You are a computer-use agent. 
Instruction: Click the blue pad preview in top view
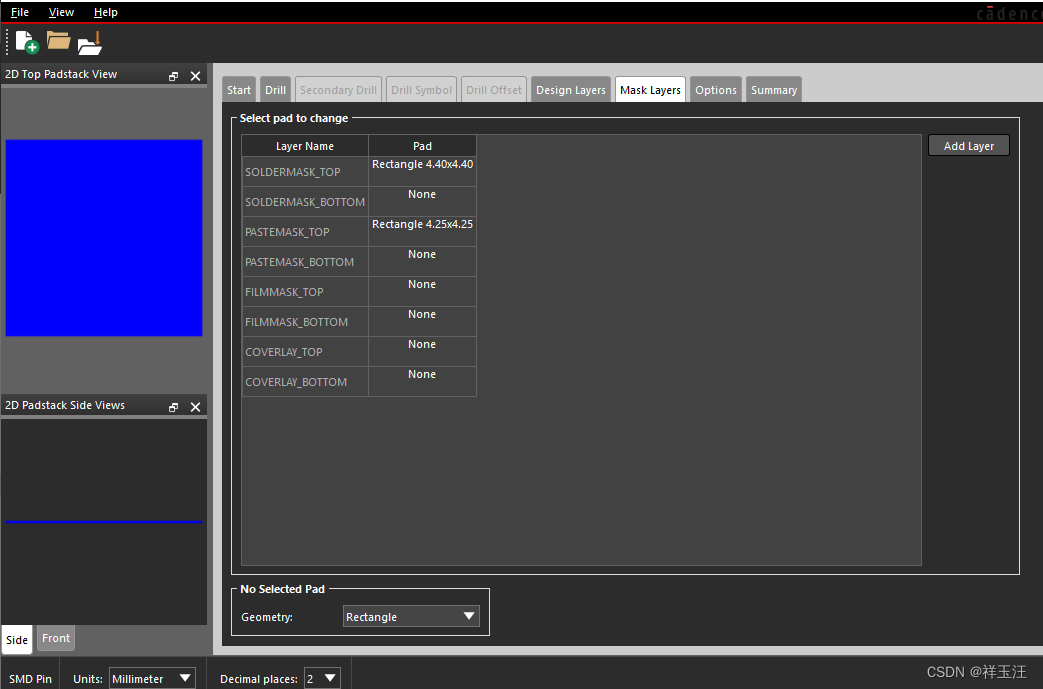(104, 238)
